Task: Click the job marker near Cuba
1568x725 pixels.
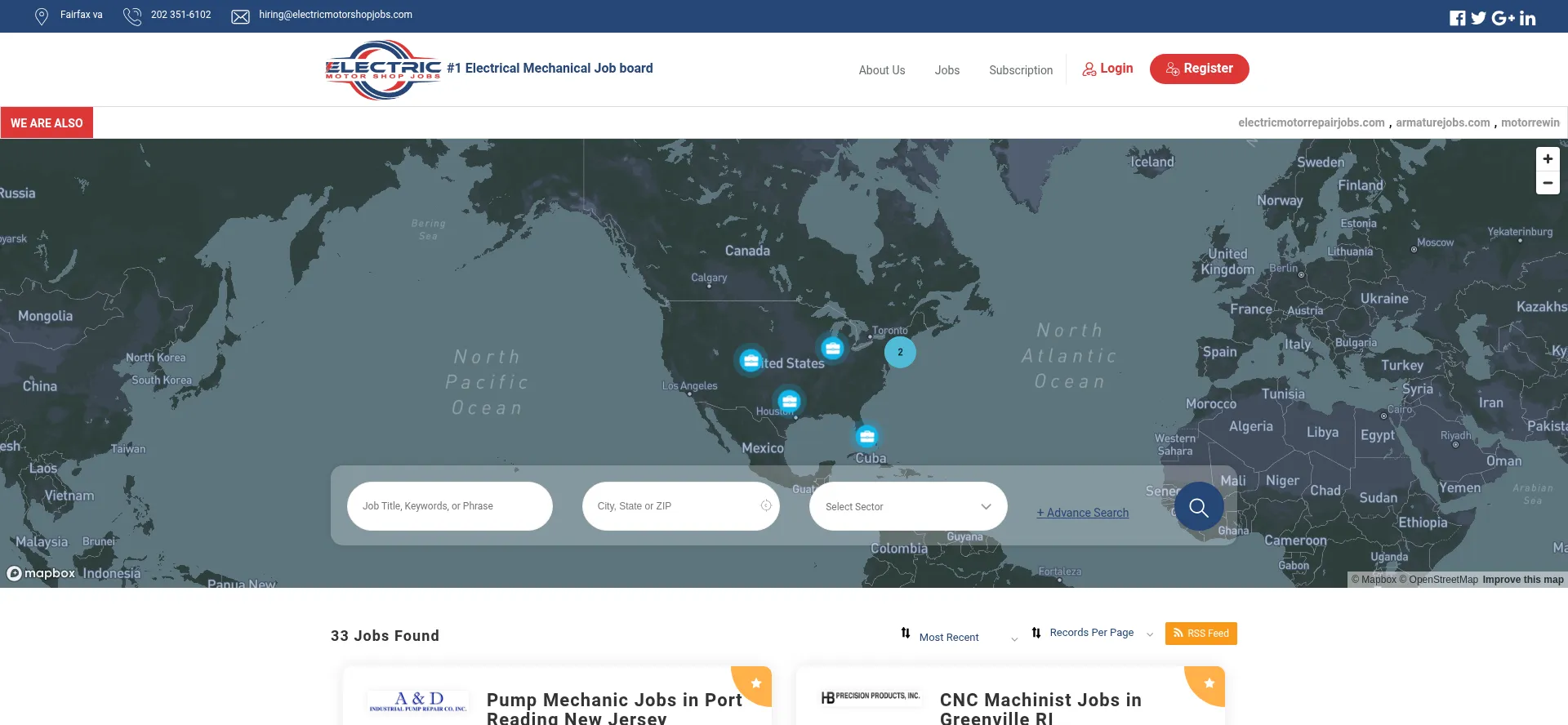Action: coord(866,436)
